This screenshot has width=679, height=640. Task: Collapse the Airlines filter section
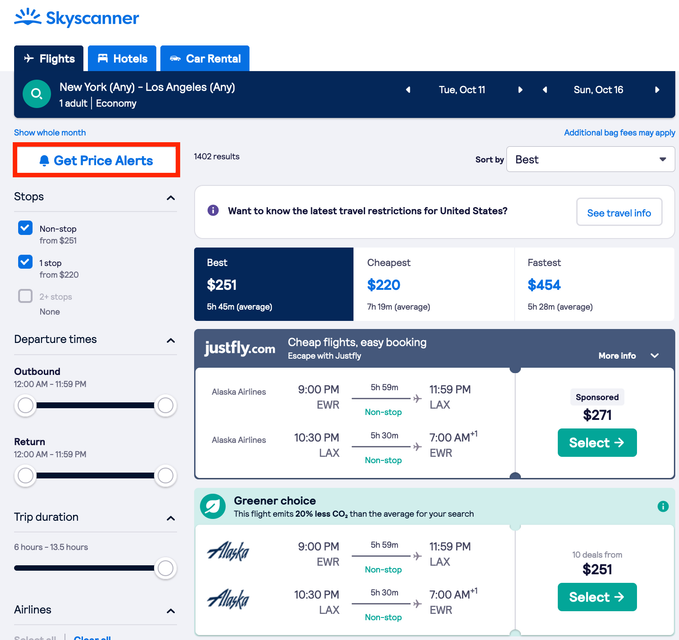tap(171, 611)
